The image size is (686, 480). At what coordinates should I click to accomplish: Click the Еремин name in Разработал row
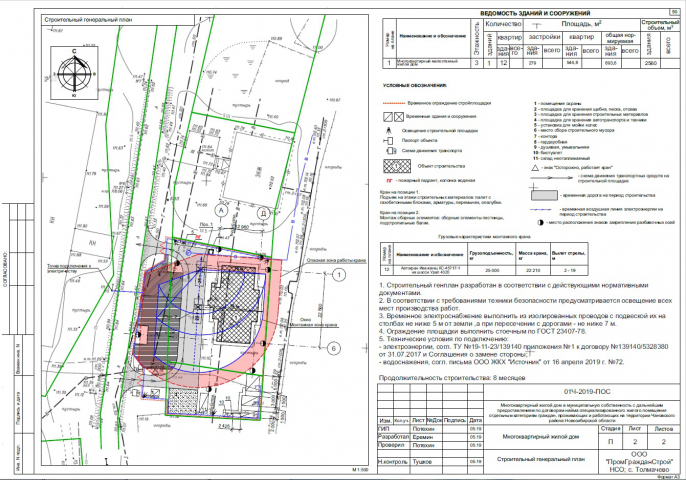click(423, 437)
